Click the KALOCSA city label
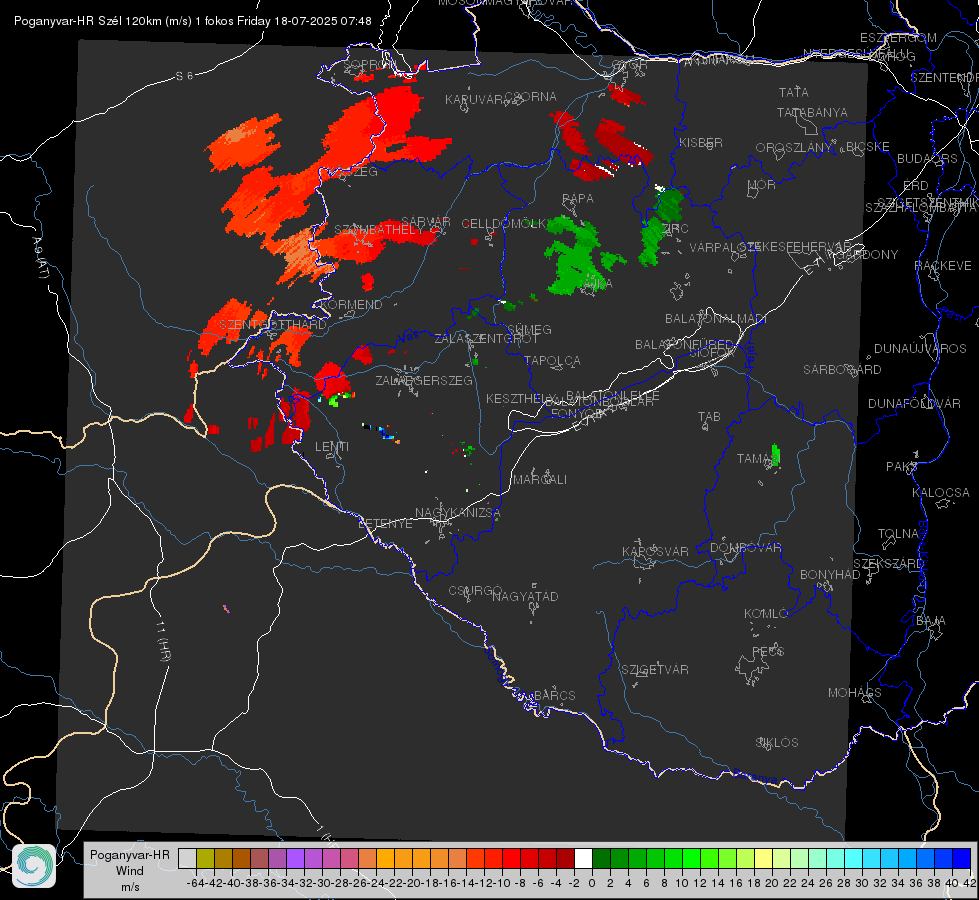979x900 pixels. (x=940, y=493)
